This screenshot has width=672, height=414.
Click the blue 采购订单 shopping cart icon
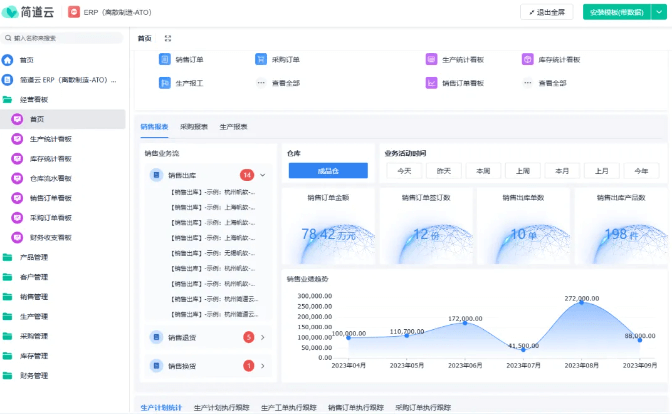pyautogui.click(x=261, y=59)
